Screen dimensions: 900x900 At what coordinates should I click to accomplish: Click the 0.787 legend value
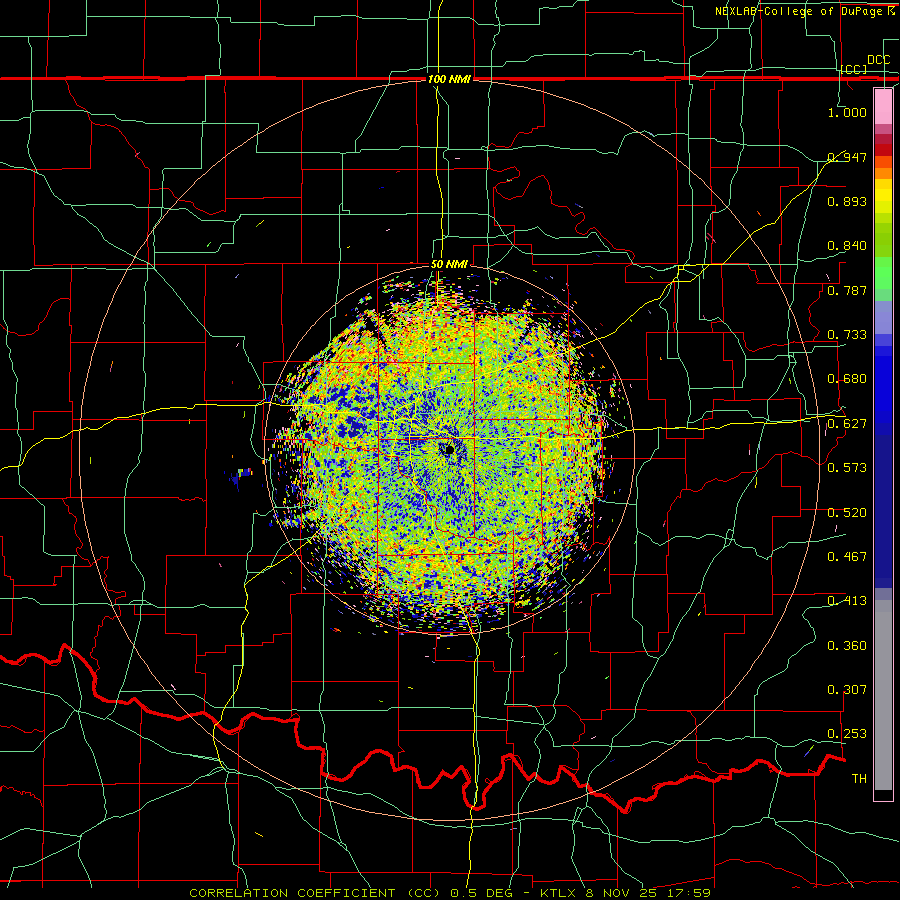[x=847, y=290]
